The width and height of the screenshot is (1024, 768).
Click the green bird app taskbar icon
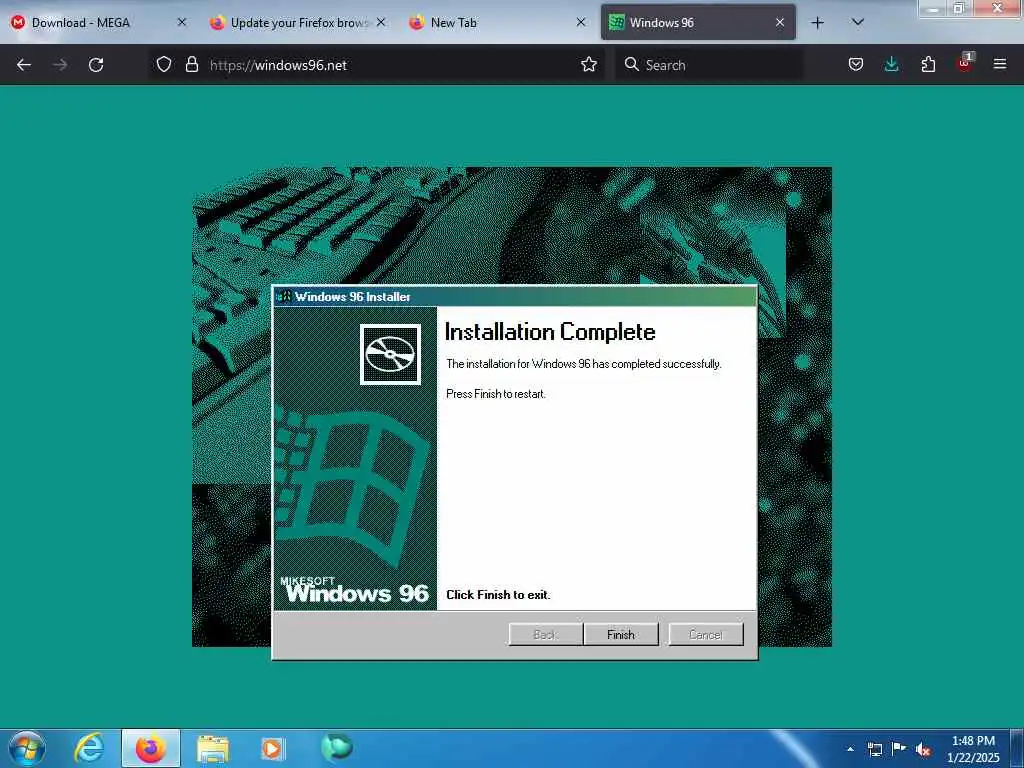pos(336,748)
